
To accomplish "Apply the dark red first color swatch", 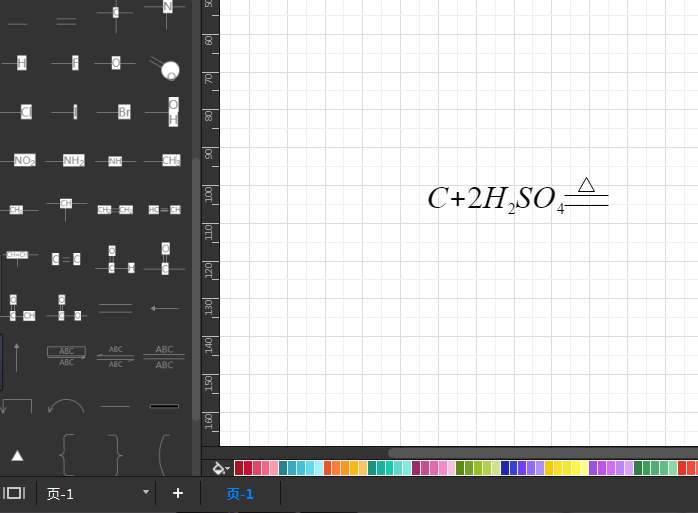I will point(239,468).
